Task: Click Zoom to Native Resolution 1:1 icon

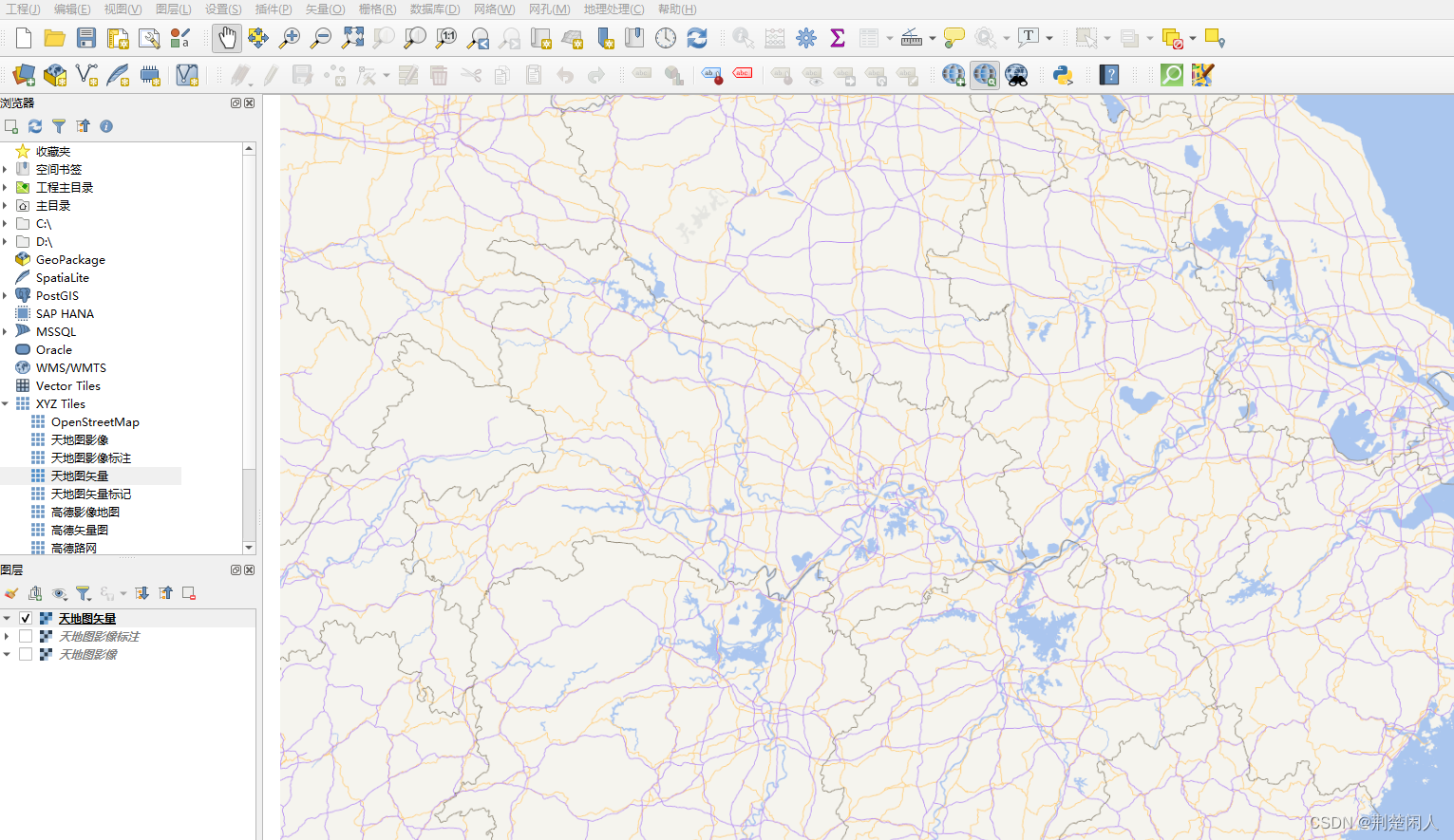Action: [x=446, y=38]
